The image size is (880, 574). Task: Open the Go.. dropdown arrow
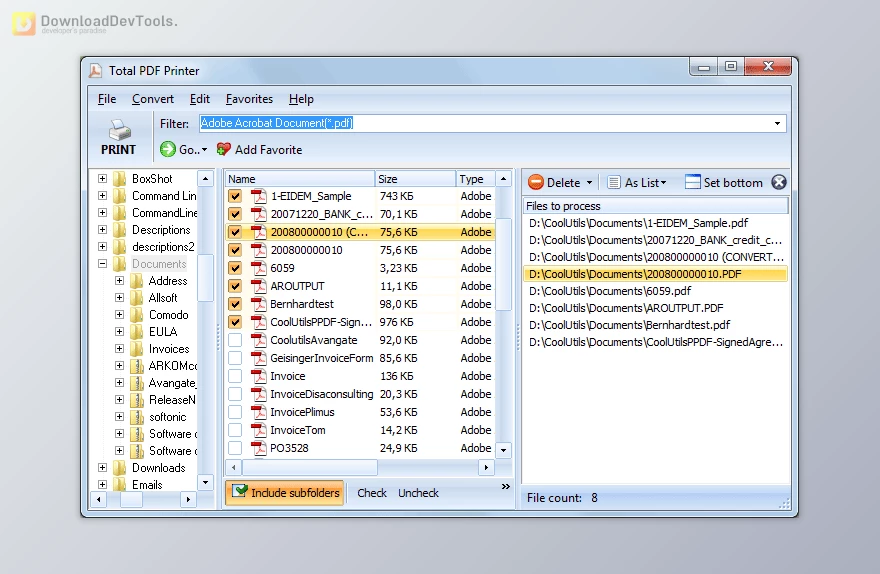click(204, 150)
